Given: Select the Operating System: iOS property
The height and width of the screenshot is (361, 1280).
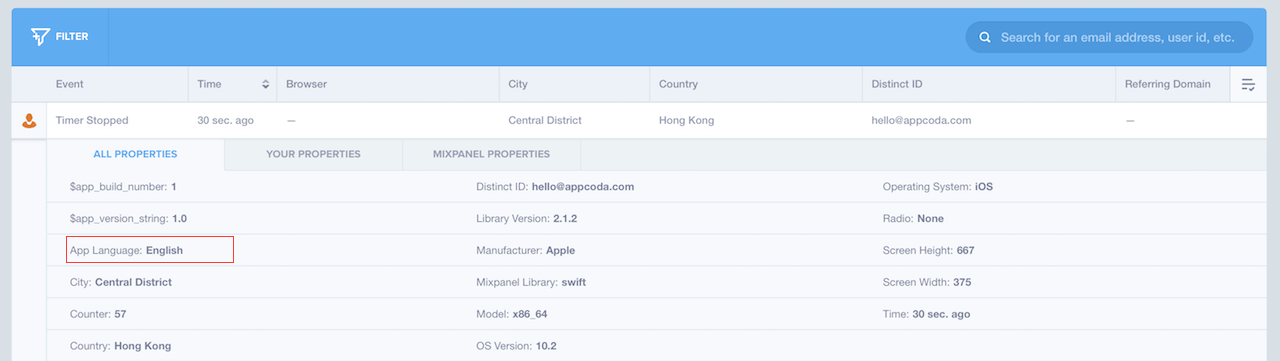Looking at the screenshot, I should 938,187.
